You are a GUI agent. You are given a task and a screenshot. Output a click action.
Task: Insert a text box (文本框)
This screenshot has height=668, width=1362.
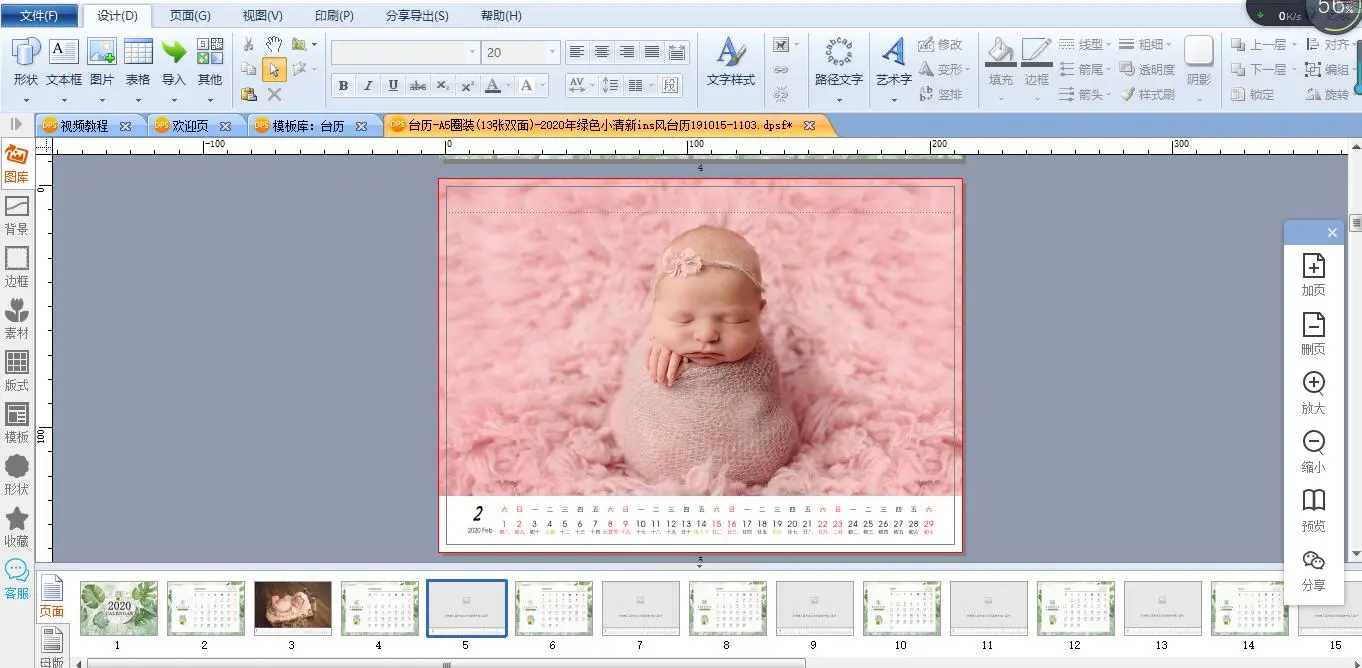64,60
